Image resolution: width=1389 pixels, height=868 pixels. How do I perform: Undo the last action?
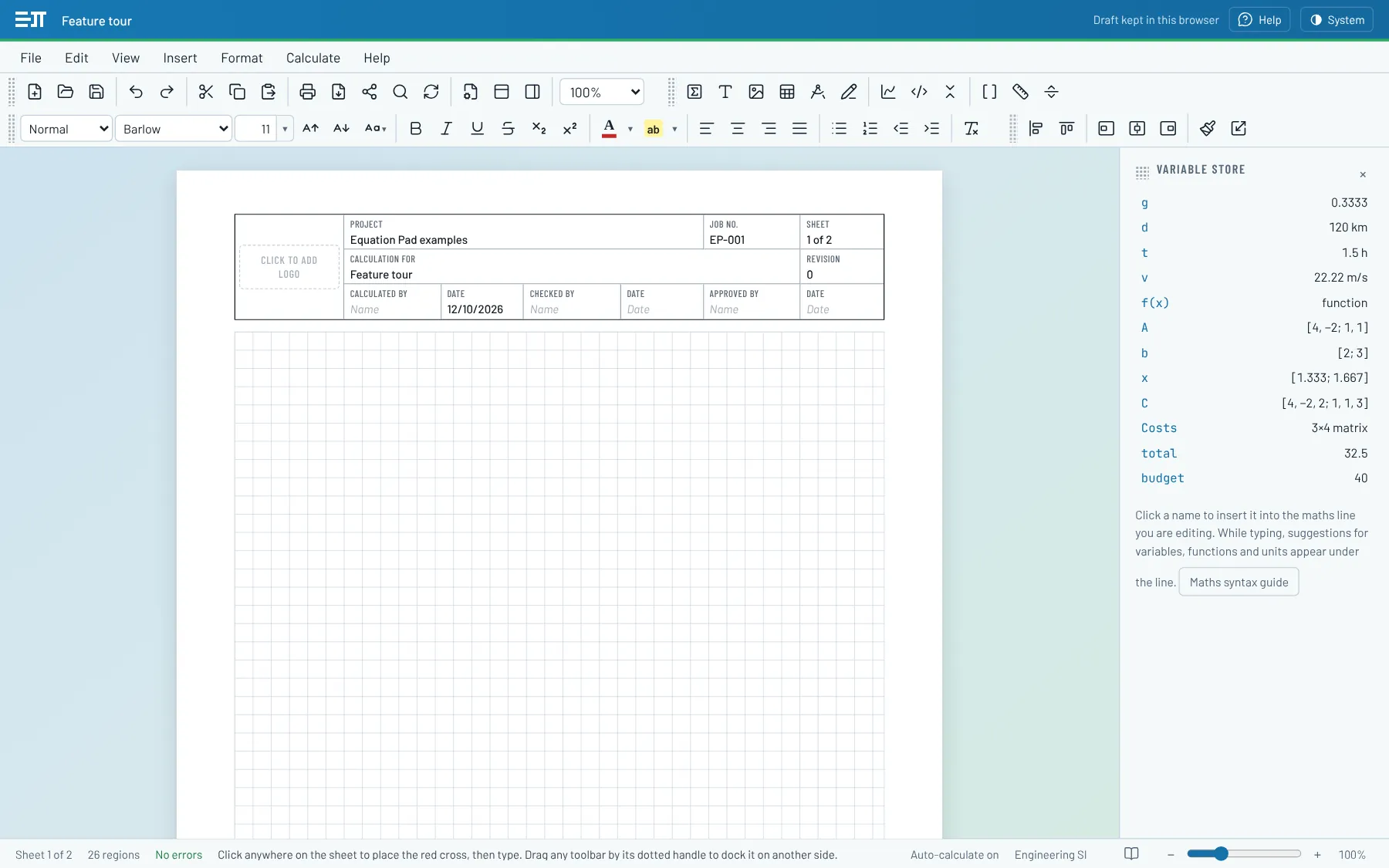136,92
